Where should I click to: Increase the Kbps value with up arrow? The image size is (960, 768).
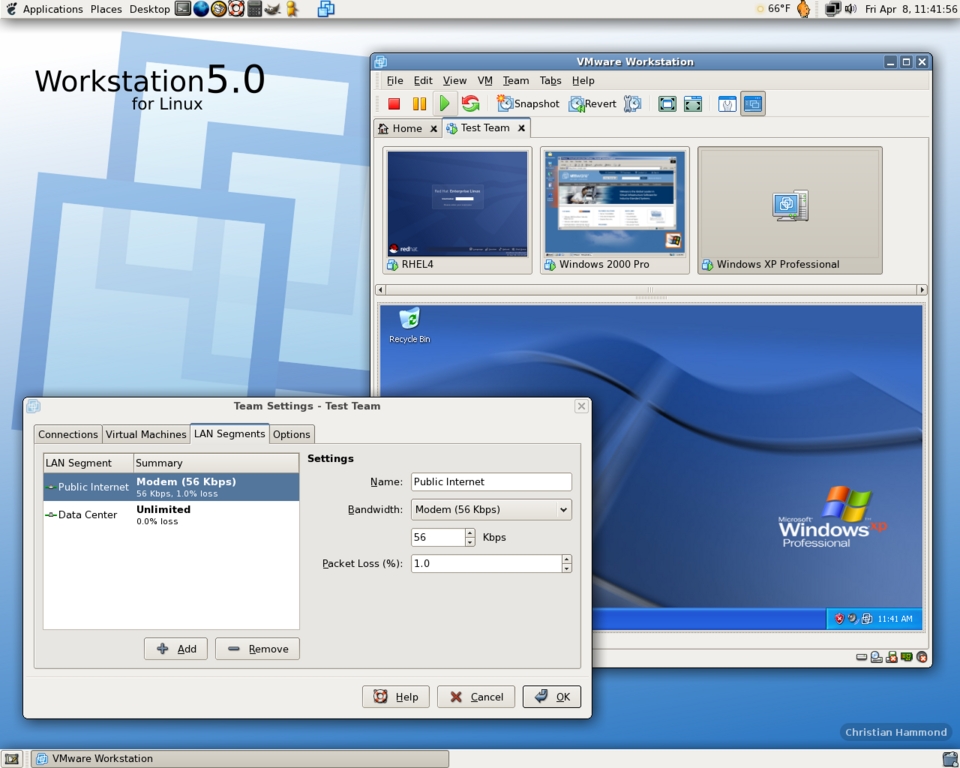pos(470,532)
